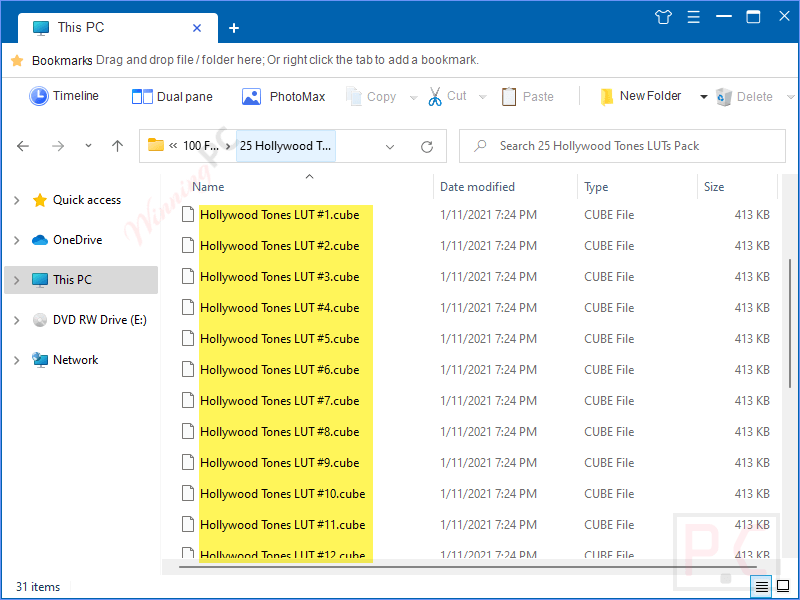The width and height of the screenshot is (800, 600).
Task: Switch to large thumbnails view
Action: [783, 586]
